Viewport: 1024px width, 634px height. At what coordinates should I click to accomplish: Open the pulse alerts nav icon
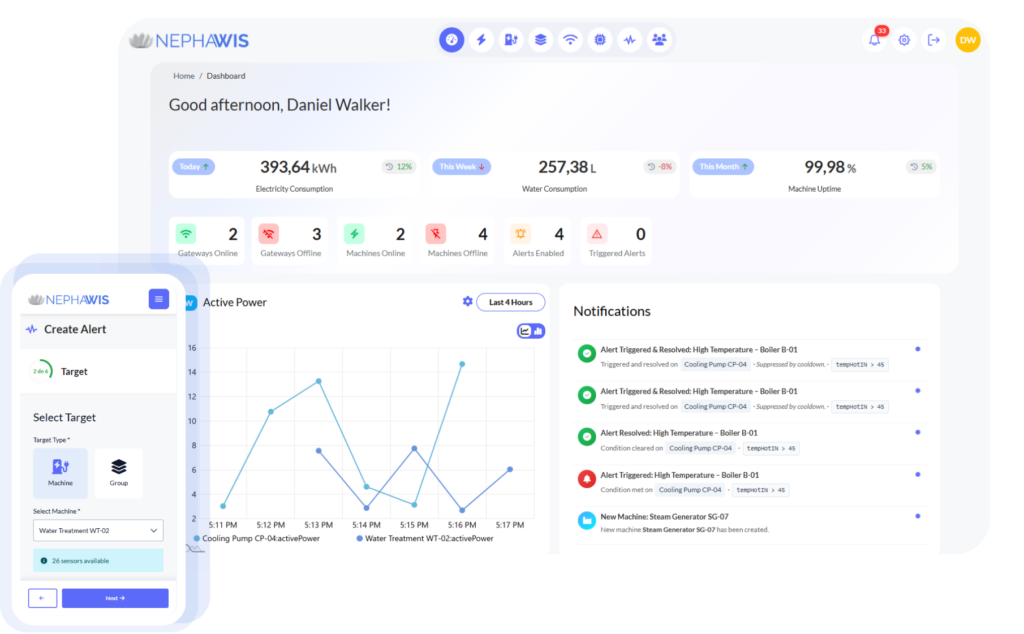pos(629,40)
